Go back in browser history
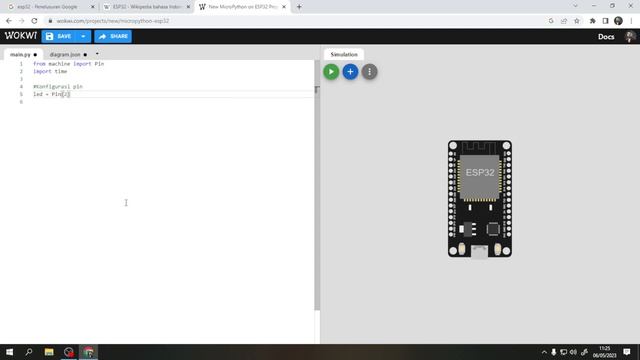 [x=9, y=21]
